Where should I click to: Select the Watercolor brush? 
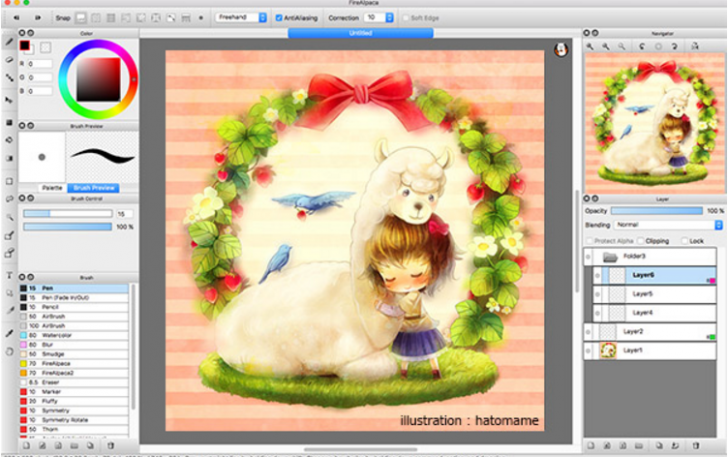[x=73, y=335]
